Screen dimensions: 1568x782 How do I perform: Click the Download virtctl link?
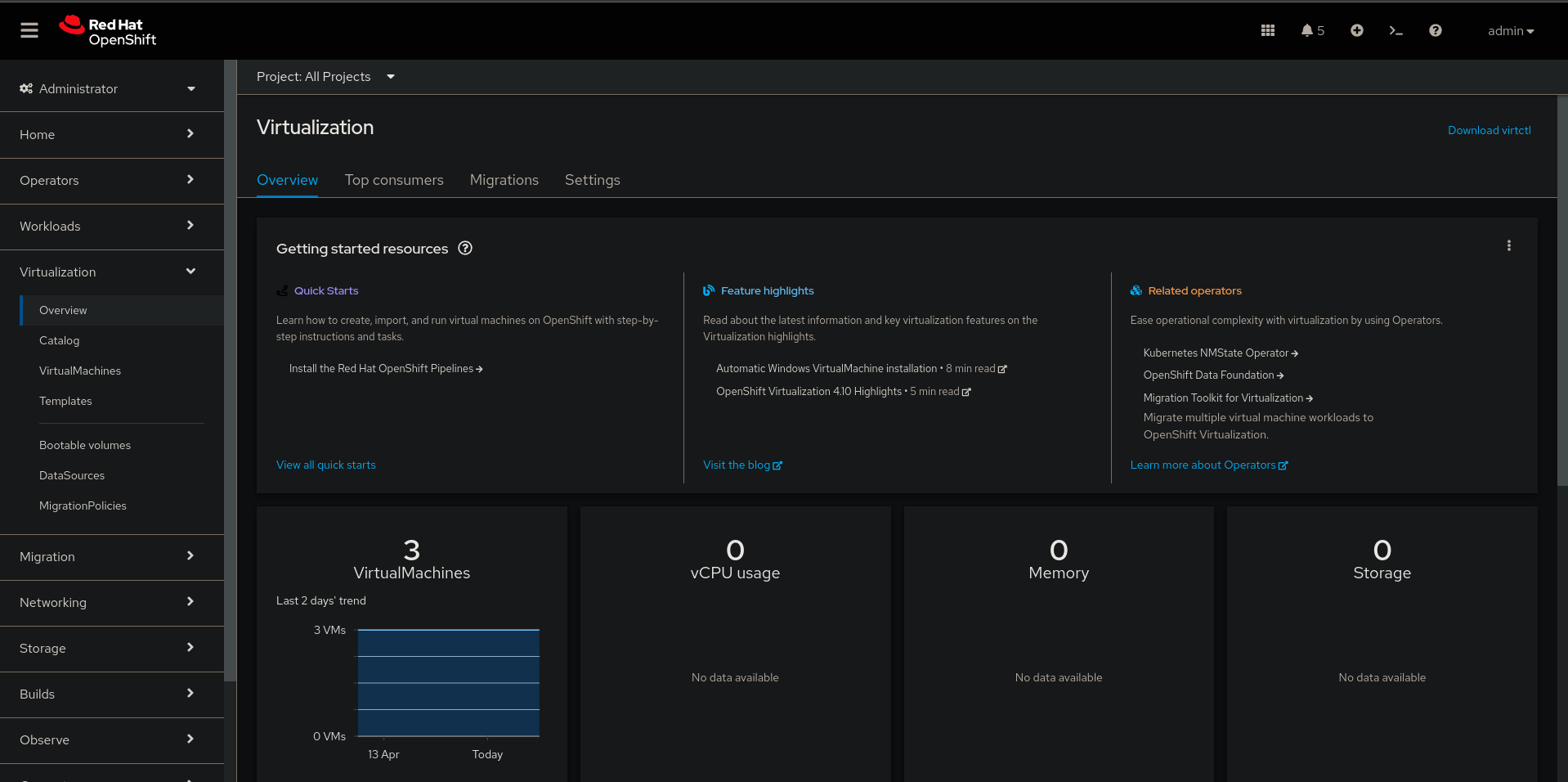(1489, 130)
